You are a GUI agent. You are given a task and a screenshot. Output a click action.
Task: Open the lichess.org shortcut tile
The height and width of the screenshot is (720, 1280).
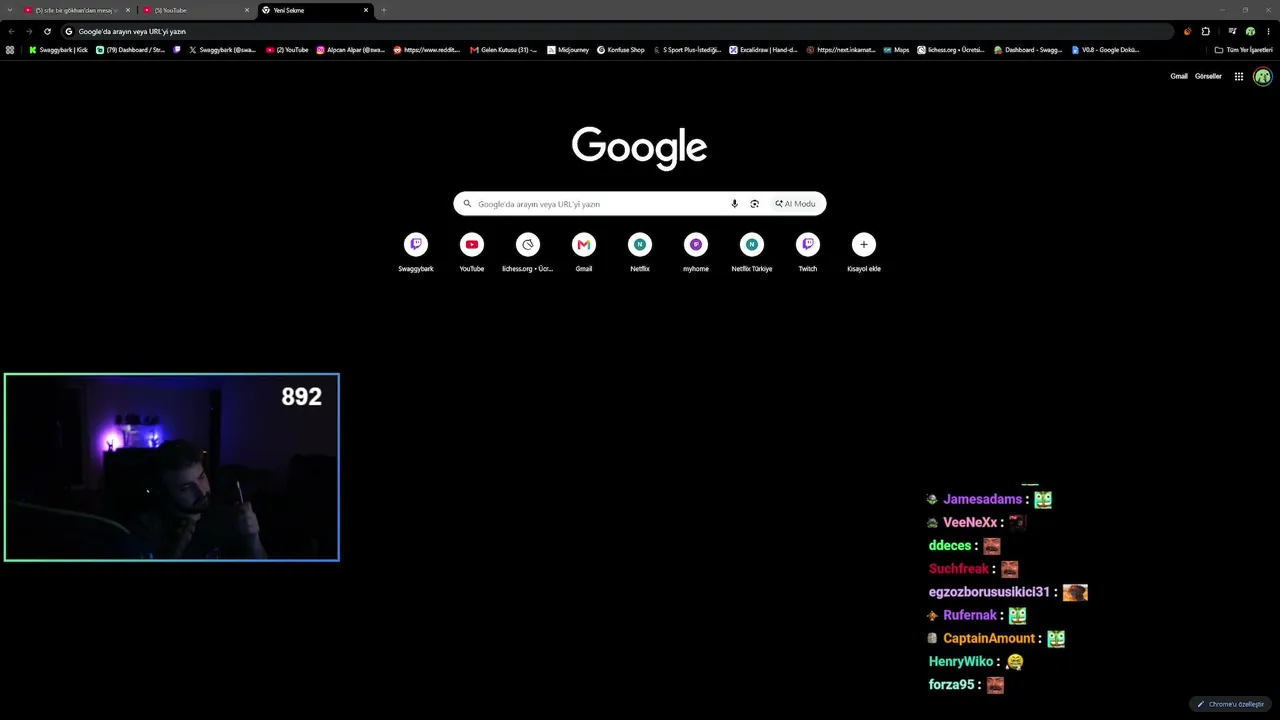[528, 252]
